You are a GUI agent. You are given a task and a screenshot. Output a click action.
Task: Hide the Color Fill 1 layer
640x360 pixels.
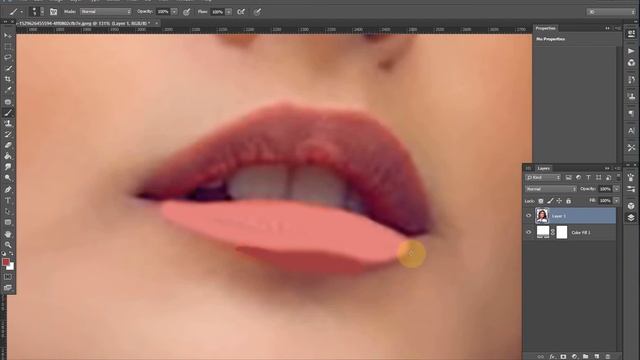[x=529, y=232]
